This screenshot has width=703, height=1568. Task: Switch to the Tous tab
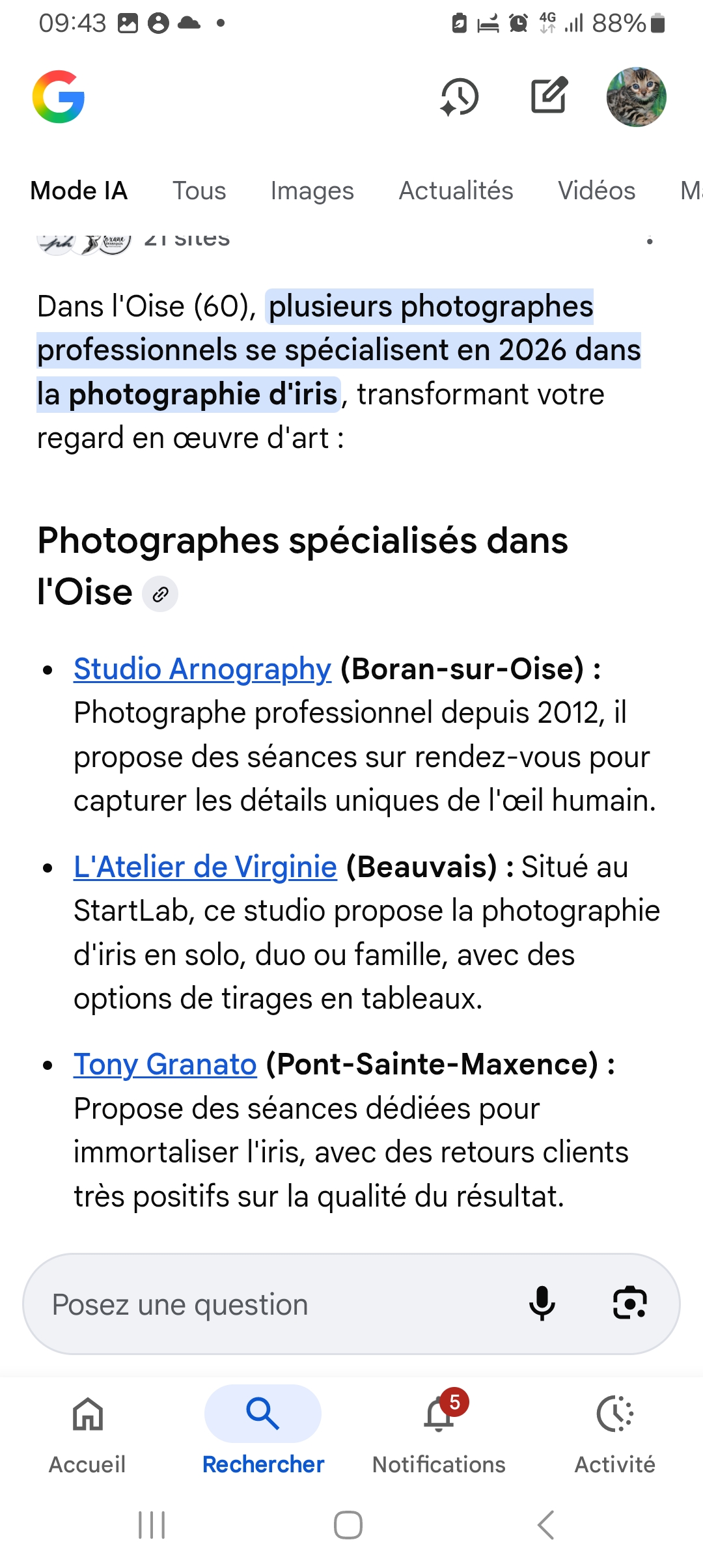199,191
